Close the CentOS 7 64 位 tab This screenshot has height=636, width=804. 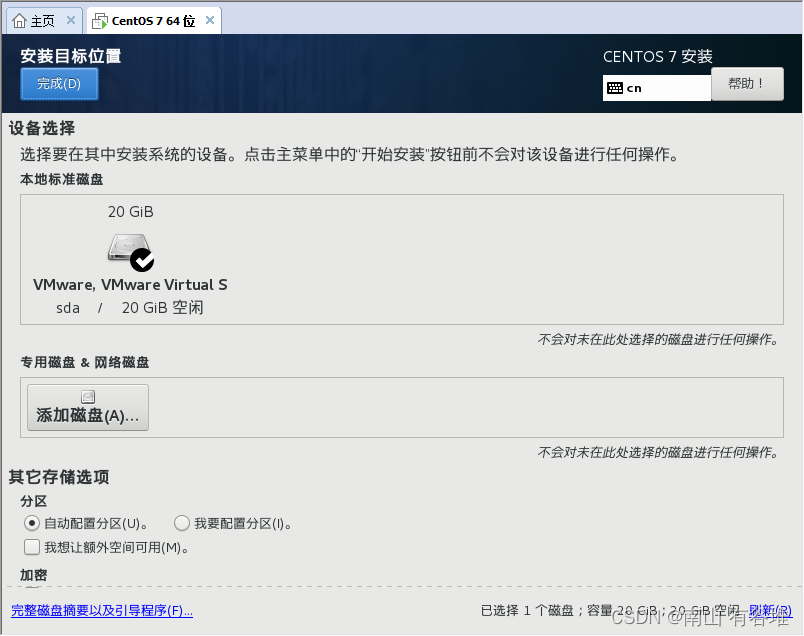[x=210, y=20]
